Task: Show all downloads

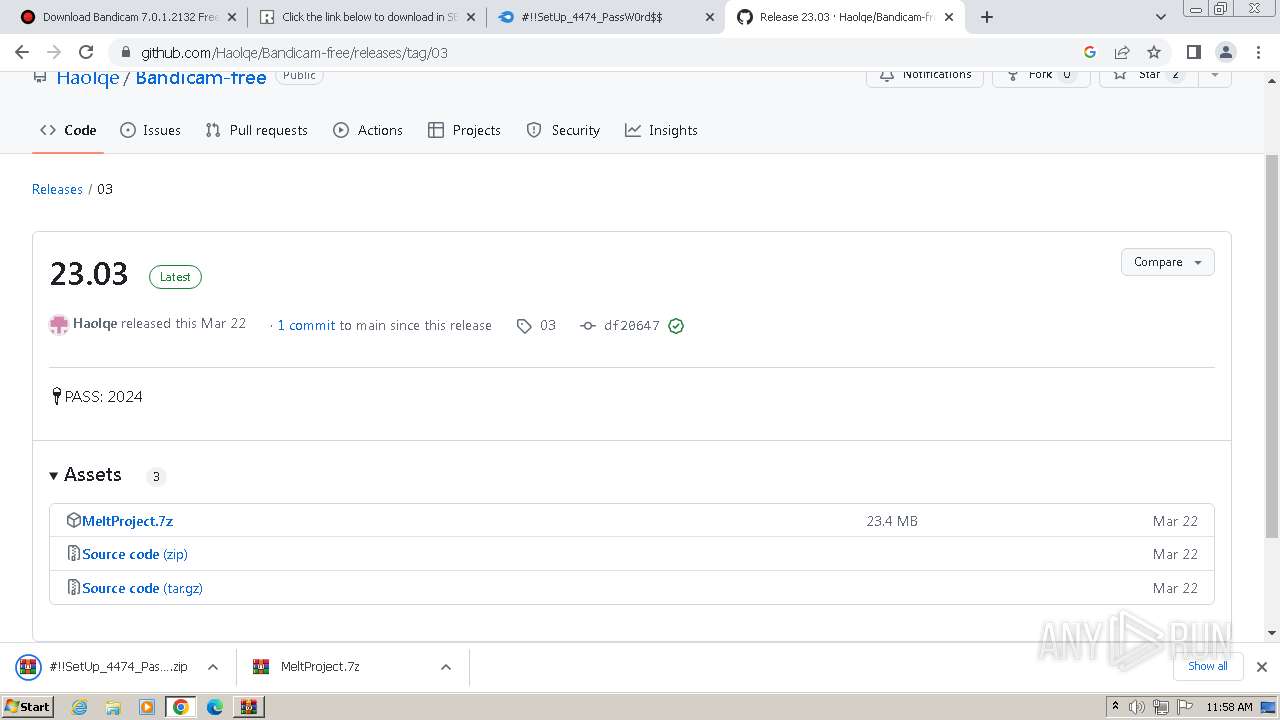Action: click(1208, 666)
